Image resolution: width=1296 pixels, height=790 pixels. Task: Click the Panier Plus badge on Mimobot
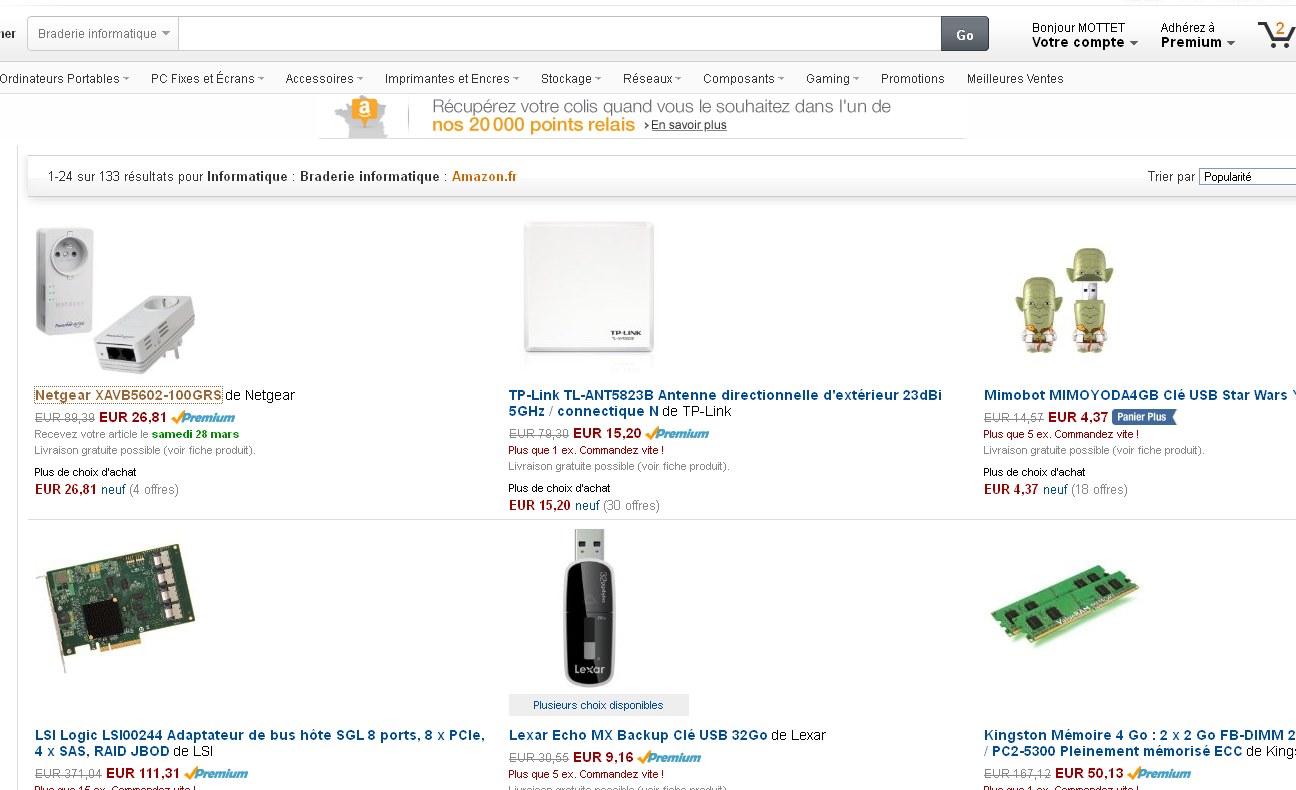pyautogui.click(x=1144, y=418)
